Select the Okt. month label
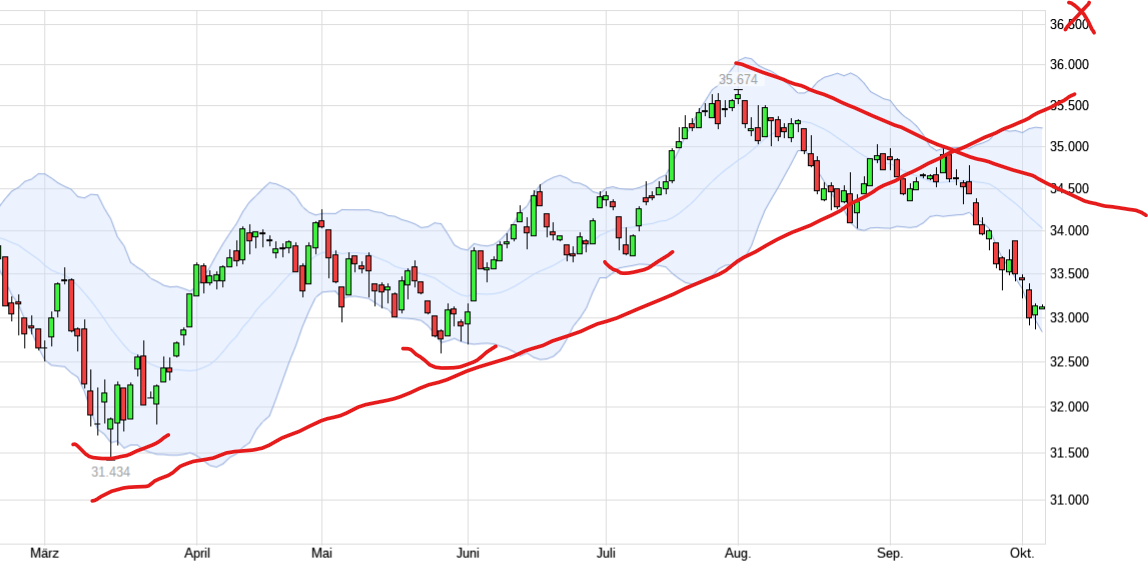The image size is (1148, 575). click(x=1022, y=554)
